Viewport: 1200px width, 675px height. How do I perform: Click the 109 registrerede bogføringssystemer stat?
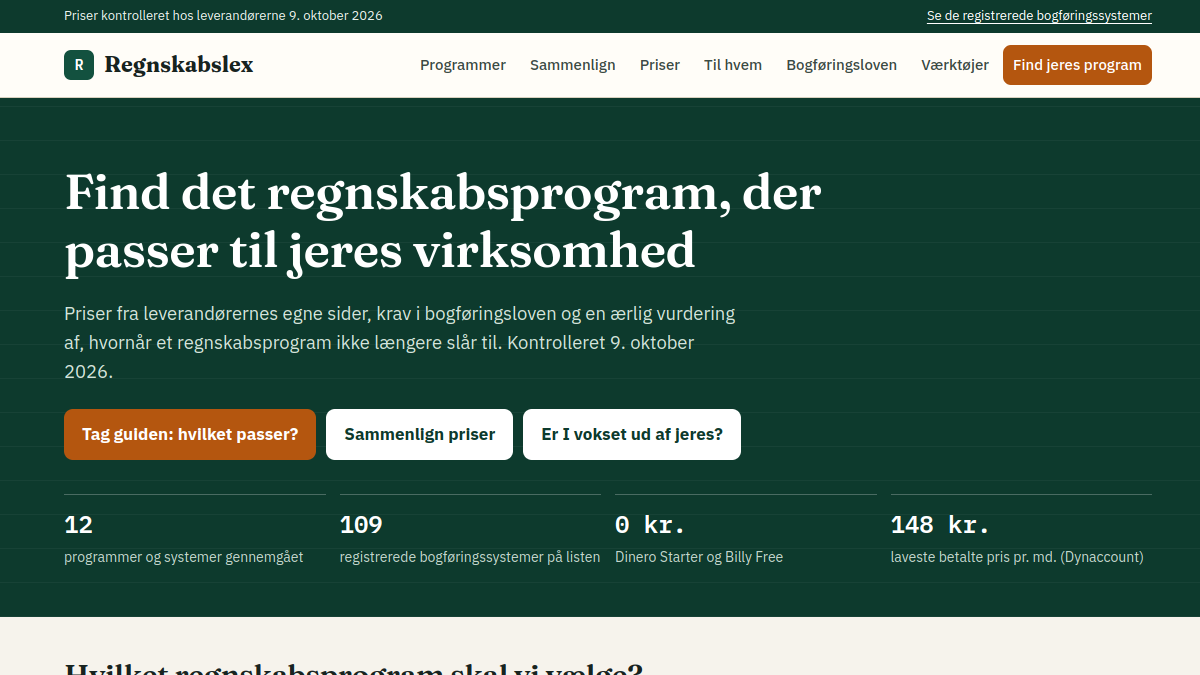pos(470,532)
